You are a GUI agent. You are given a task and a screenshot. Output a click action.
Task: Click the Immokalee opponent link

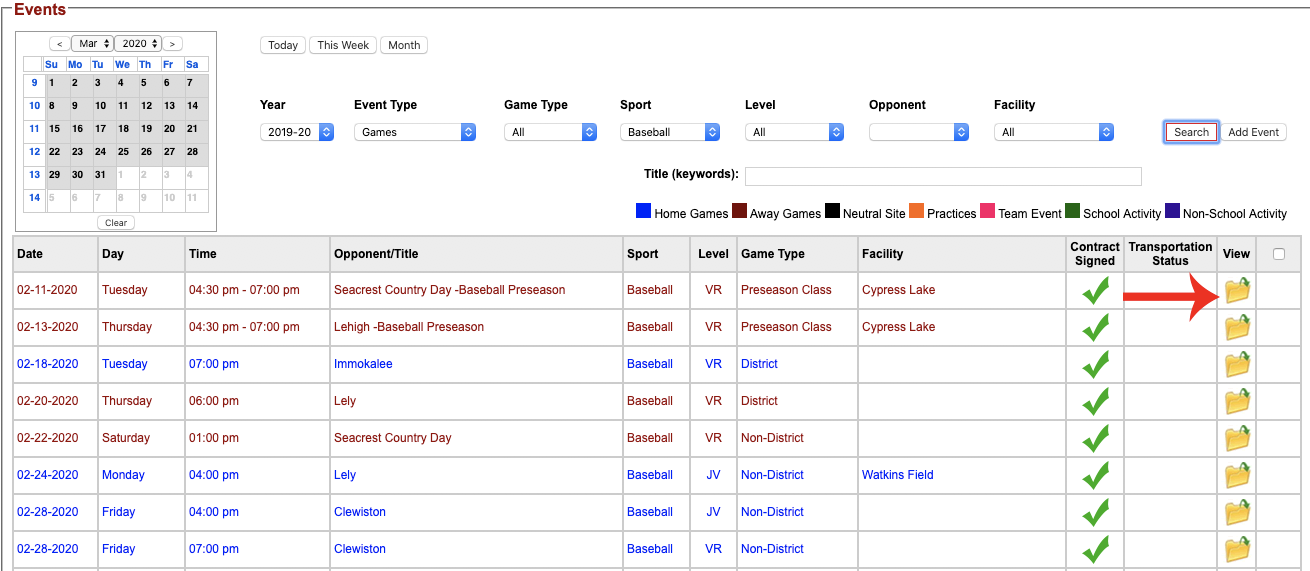[363, 364]
